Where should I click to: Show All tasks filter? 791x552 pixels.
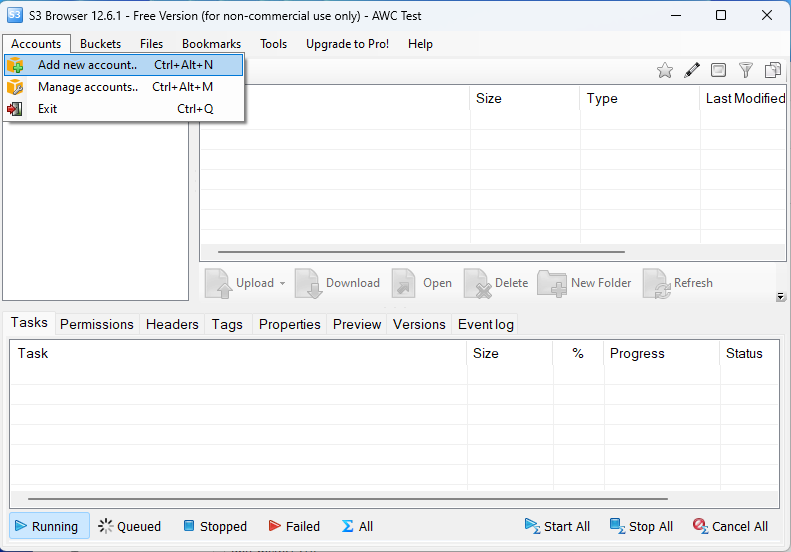click(357, 526)
